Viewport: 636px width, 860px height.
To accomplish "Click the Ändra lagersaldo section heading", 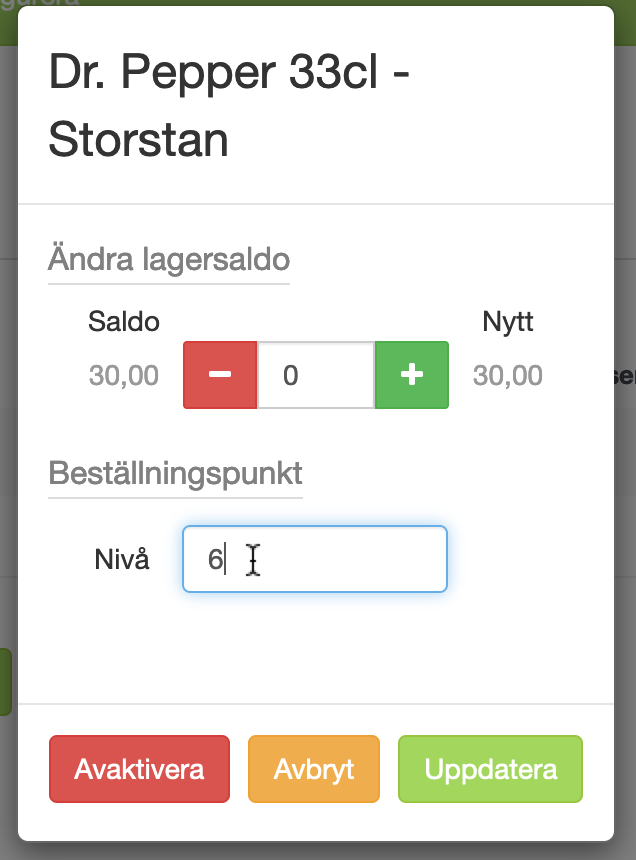I will 169,260.
